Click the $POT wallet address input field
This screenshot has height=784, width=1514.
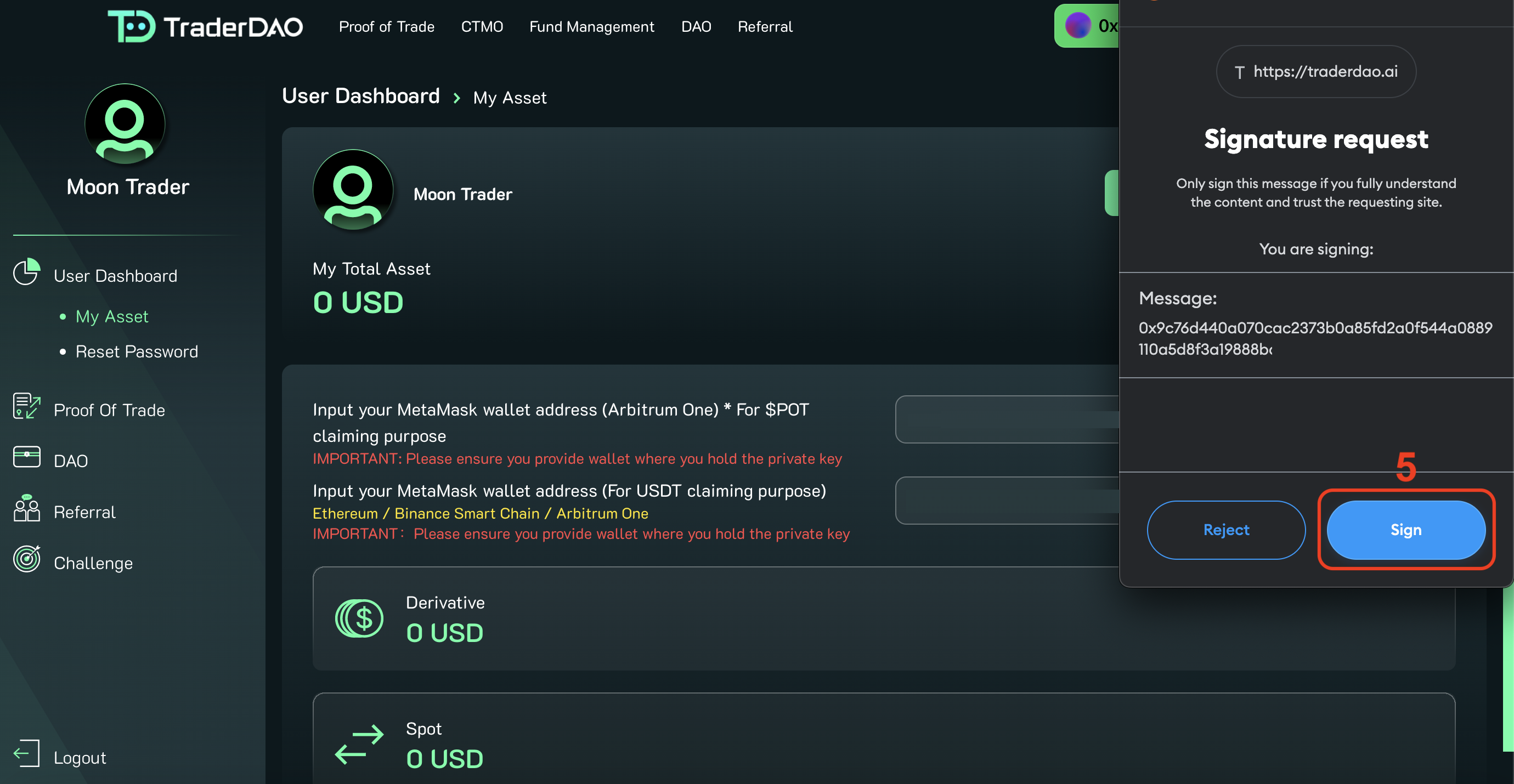point(1006,419)
